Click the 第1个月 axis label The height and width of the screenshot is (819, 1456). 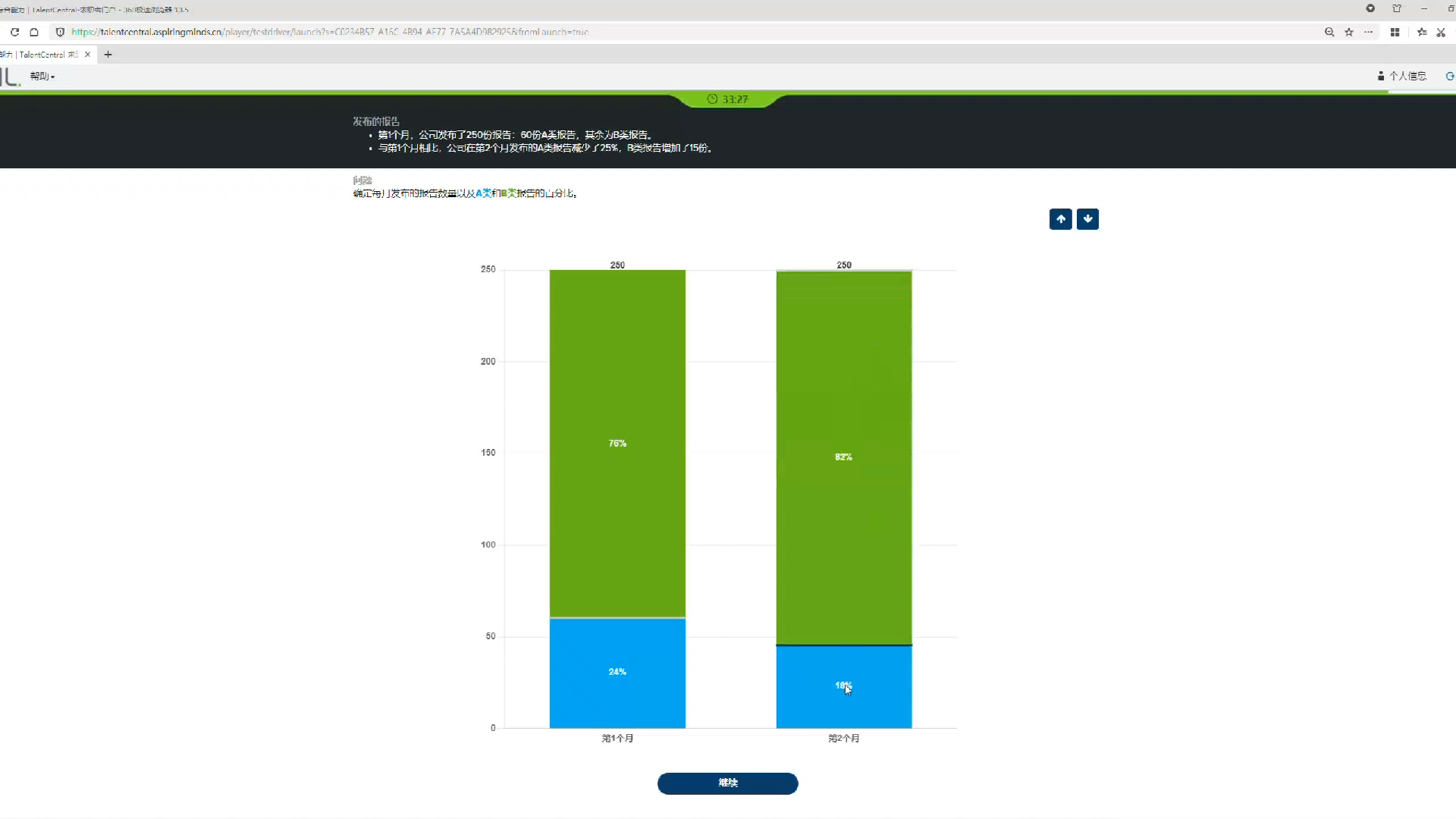coord(617,739)
